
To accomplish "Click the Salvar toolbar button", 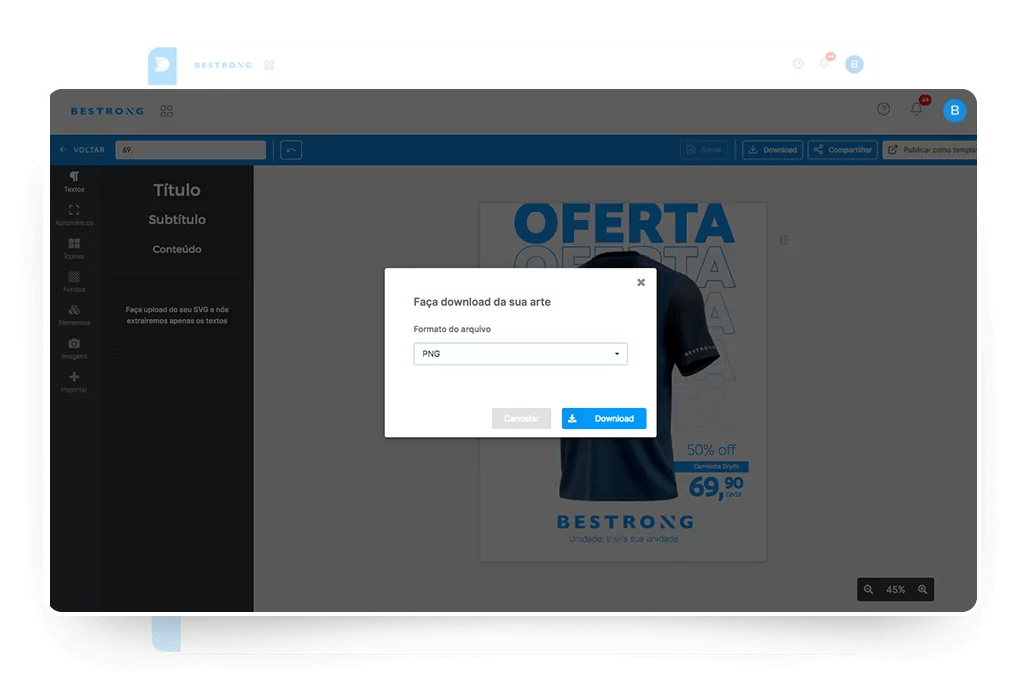I will tap(703, 150).
